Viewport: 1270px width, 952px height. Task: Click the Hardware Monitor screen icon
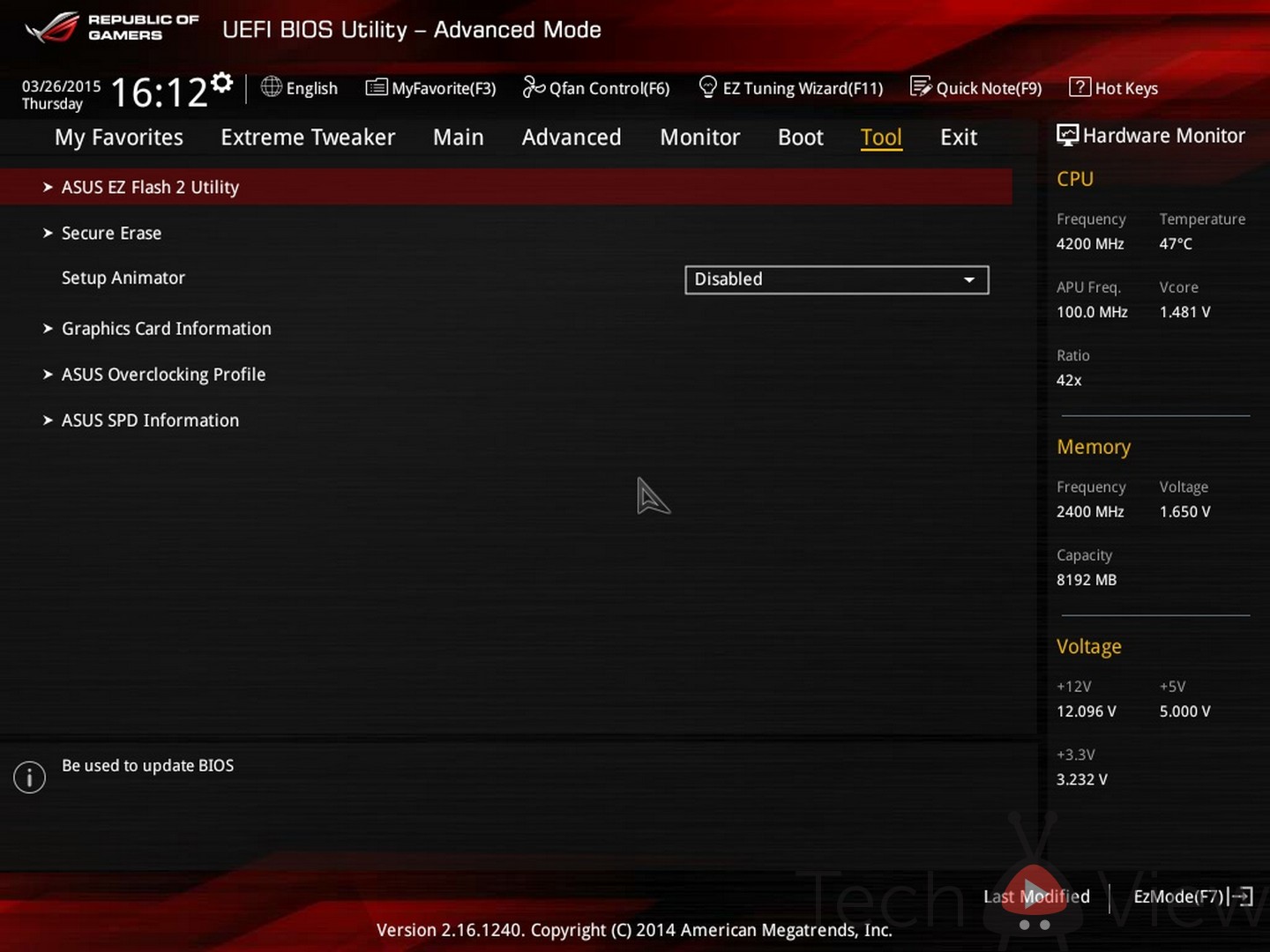pos(1067,135)
